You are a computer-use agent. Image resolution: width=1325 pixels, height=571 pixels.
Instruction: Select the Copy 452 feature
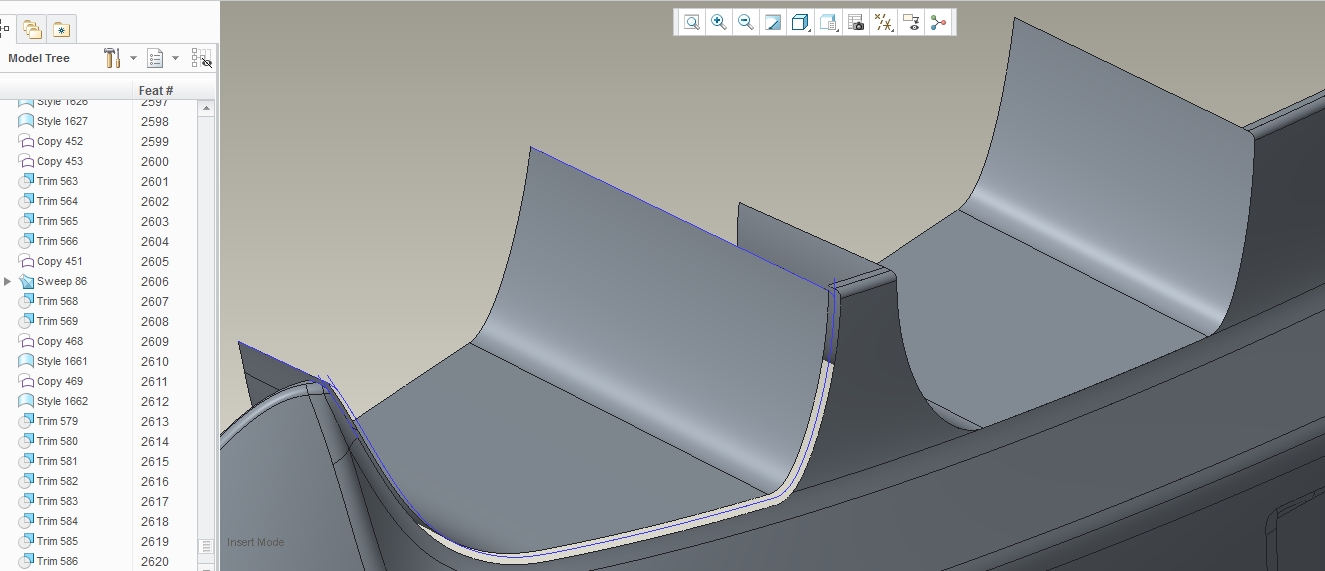coord(60,141)
